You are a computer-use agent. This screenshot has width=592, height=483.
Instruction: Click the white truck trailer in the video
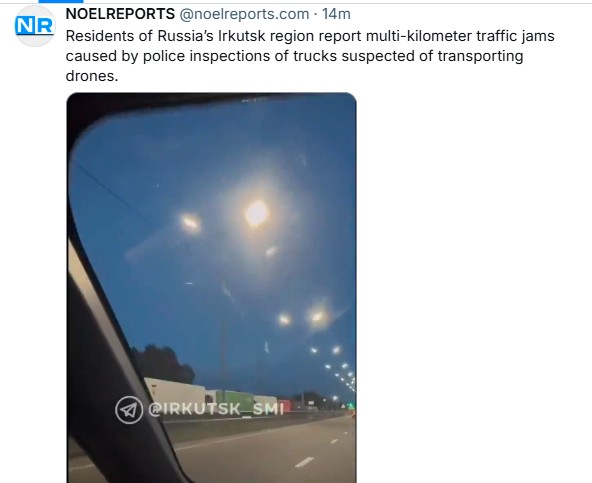click(176, 392)
